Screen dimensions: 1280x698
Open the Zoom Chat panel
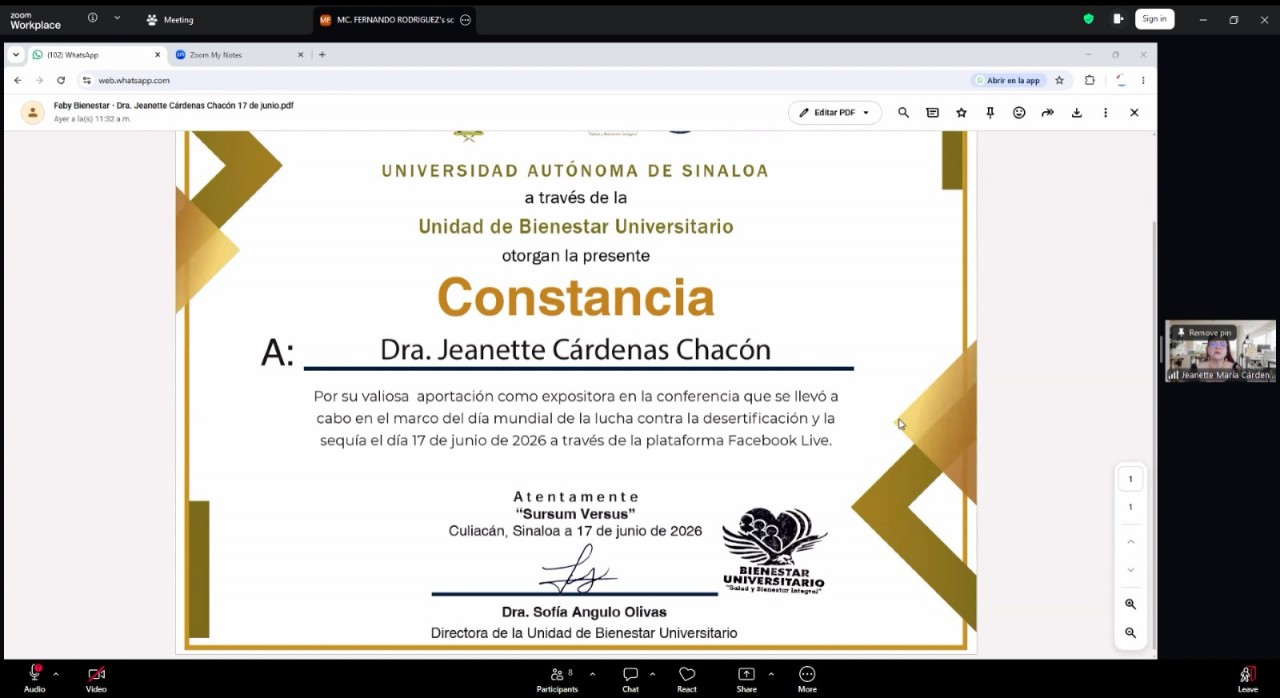pos(630,678)
